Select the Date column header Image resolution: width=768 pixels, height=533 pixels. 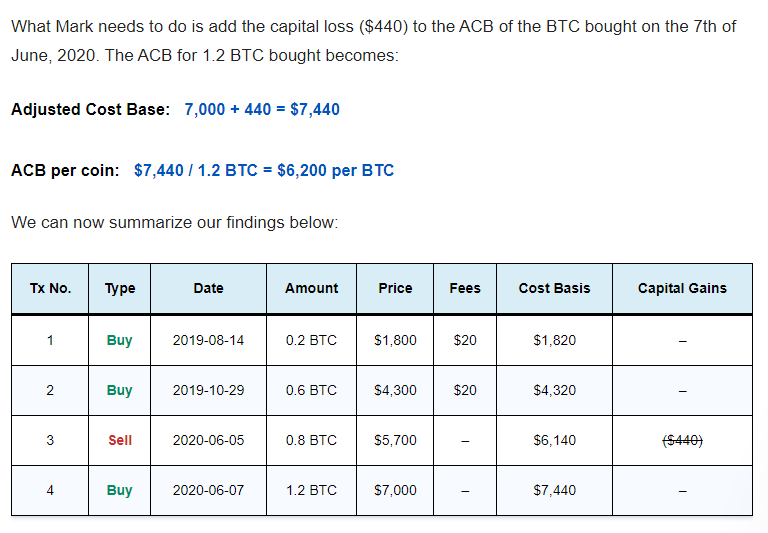click(208, 289)
